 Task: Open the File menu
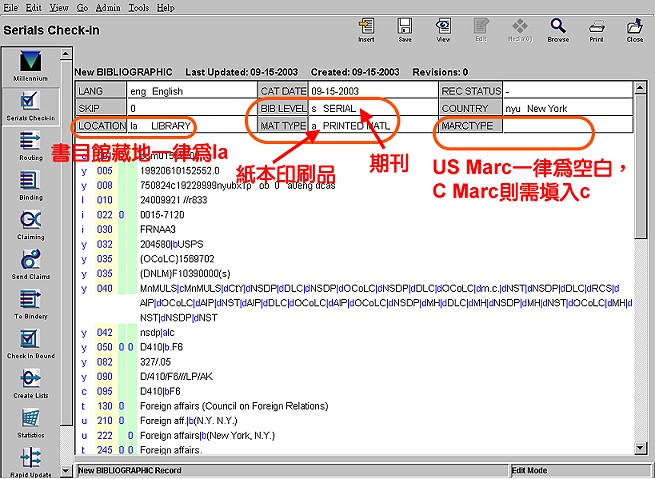coord(12,7)
